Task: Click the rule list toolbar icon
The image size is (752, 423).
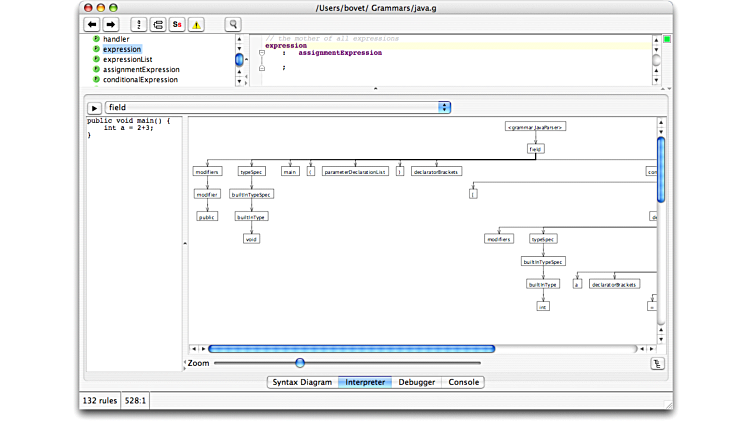Action: pos(157,24)
